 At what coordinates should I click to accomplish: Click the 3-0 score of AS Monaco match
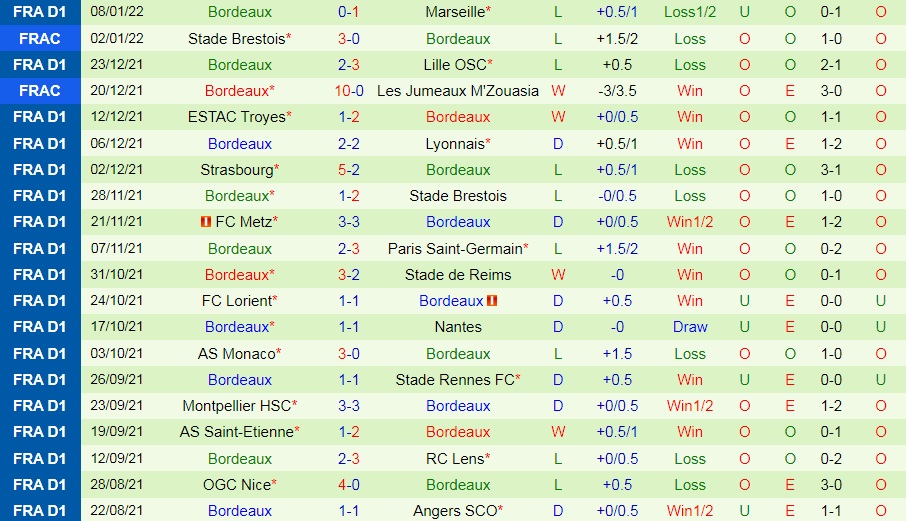point(349,353)
